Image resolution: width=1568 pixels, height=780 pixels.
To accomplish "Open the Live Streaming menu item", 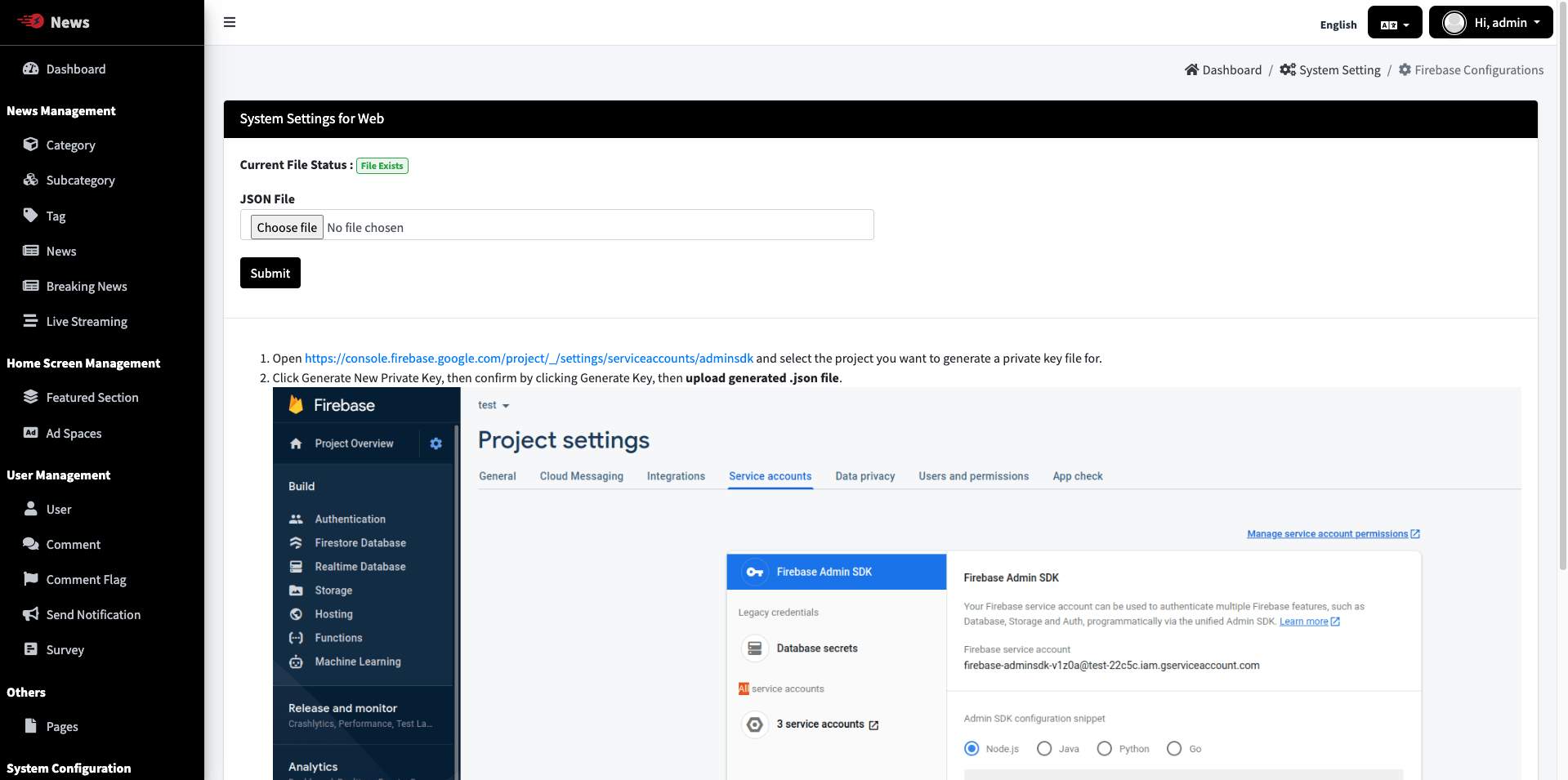I will pyautogui.click(x=87, y=322).
